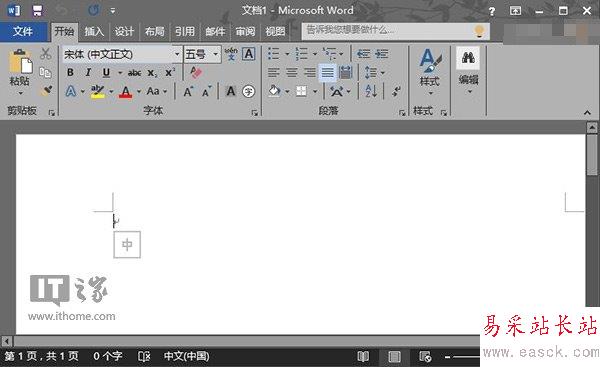Click the phonetic guide (wén) icon
The width and height of the screenshot is (600, 367).
(x=231, y=54)
